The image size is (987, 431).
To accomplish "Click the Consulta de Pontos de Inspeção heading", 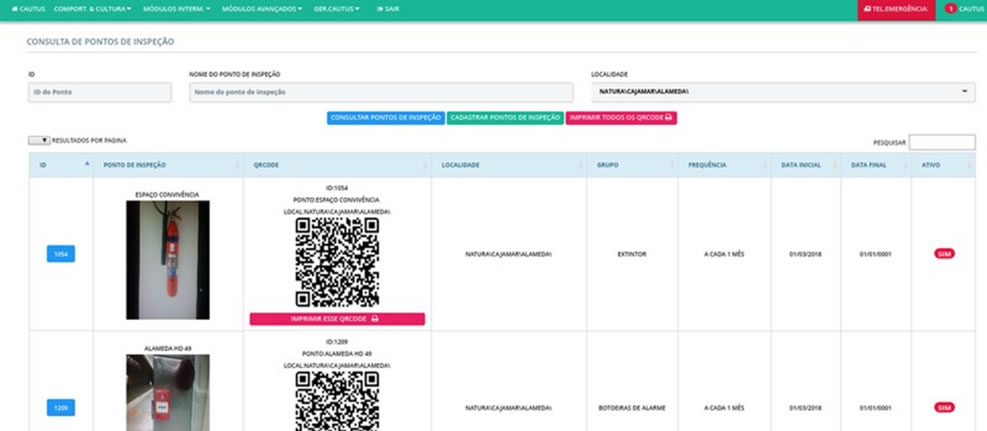I will click(100, 42).
